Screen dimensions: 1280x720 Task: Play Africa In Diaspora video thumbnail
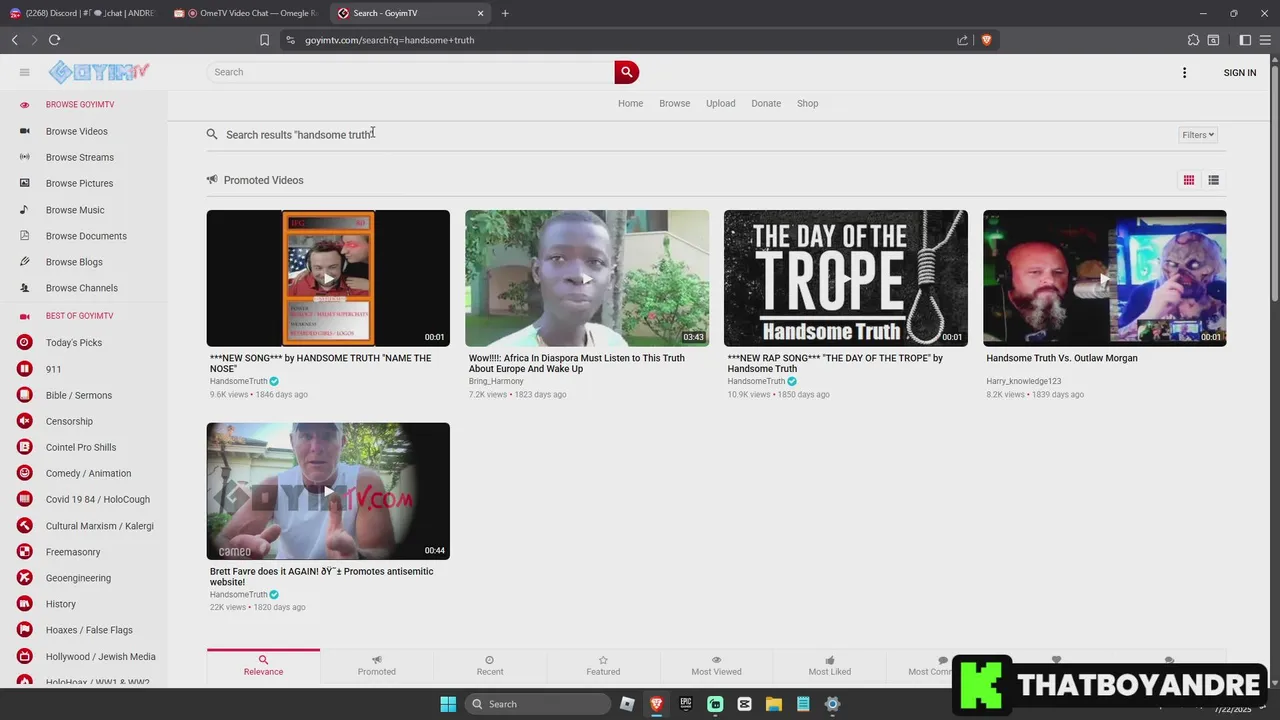587,278
